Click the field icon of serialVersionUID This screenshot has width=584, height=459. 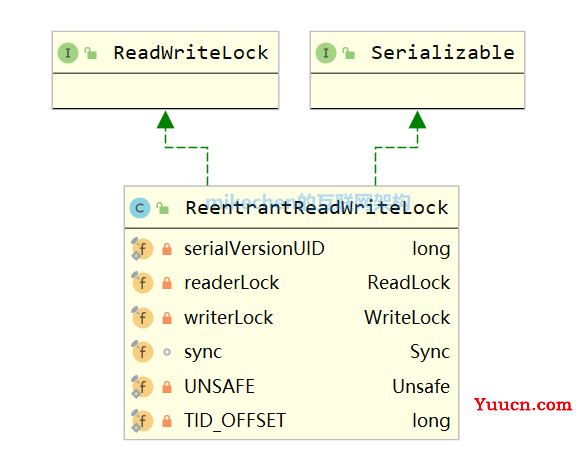(x=142, y=249)
